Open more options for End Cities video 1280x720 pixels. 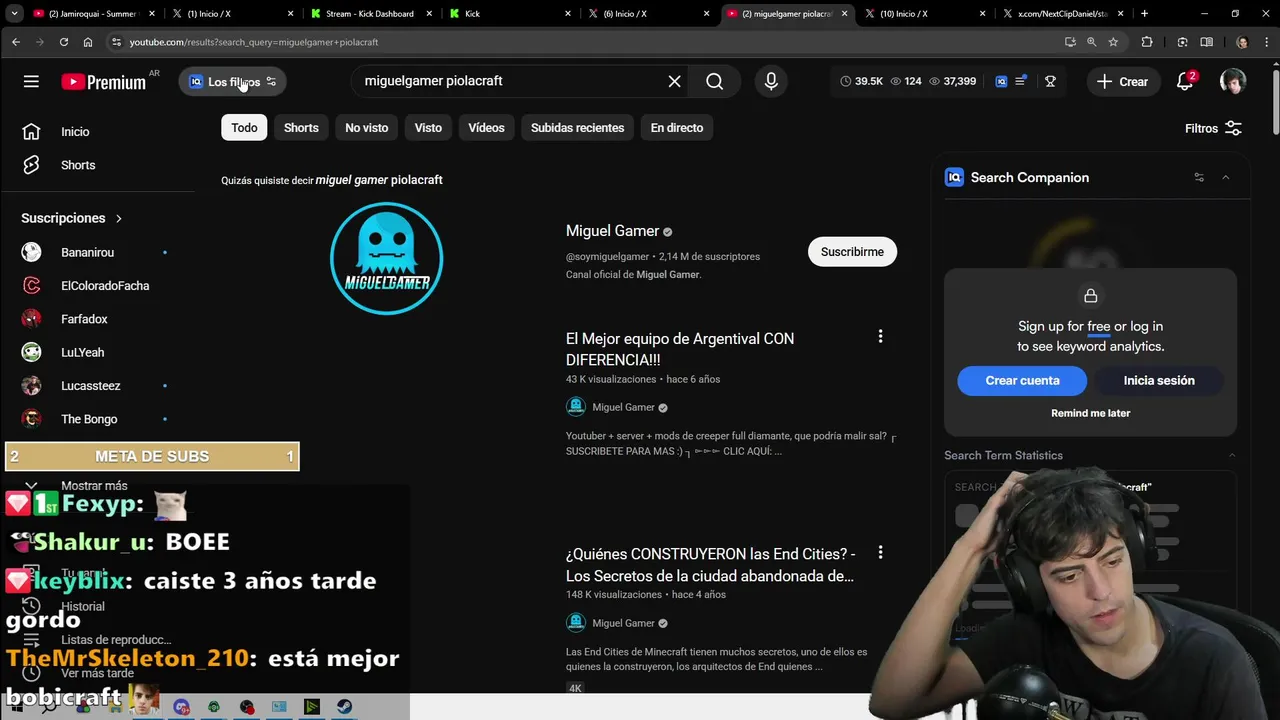(880, 552)
